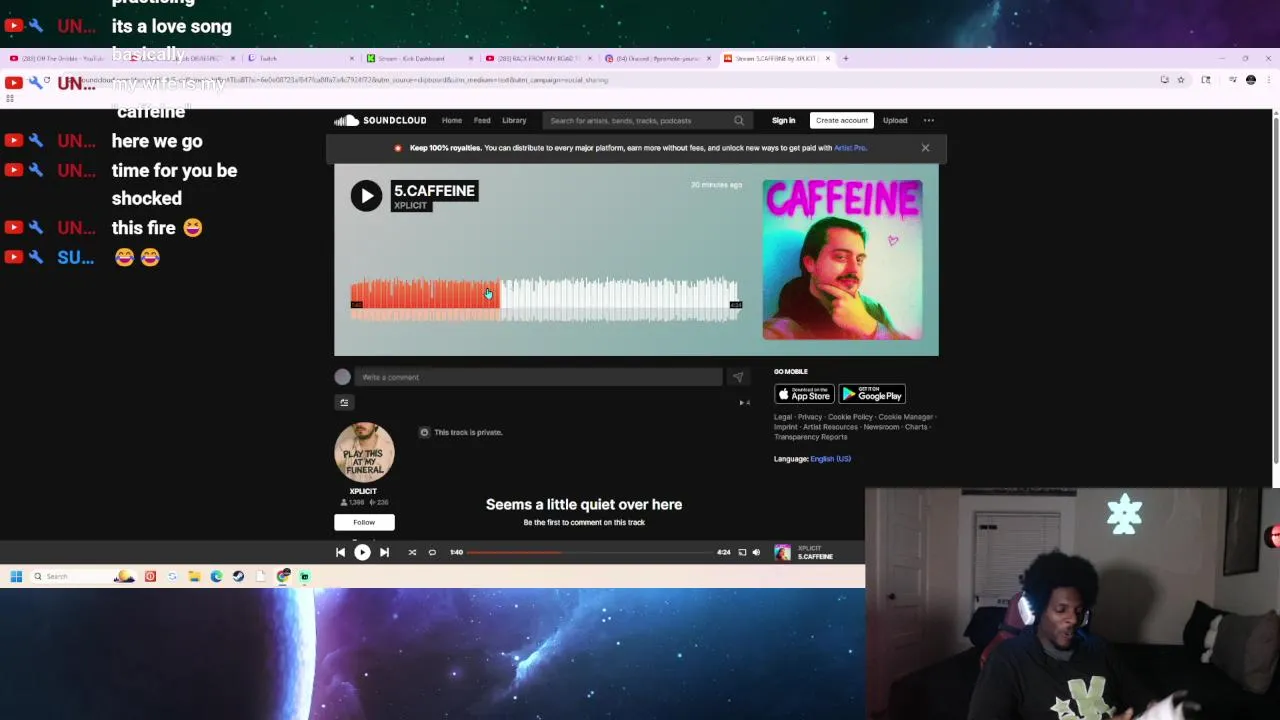Change language from English (US)
Viewport: 1280px width, 720px height.
point(830,459)
